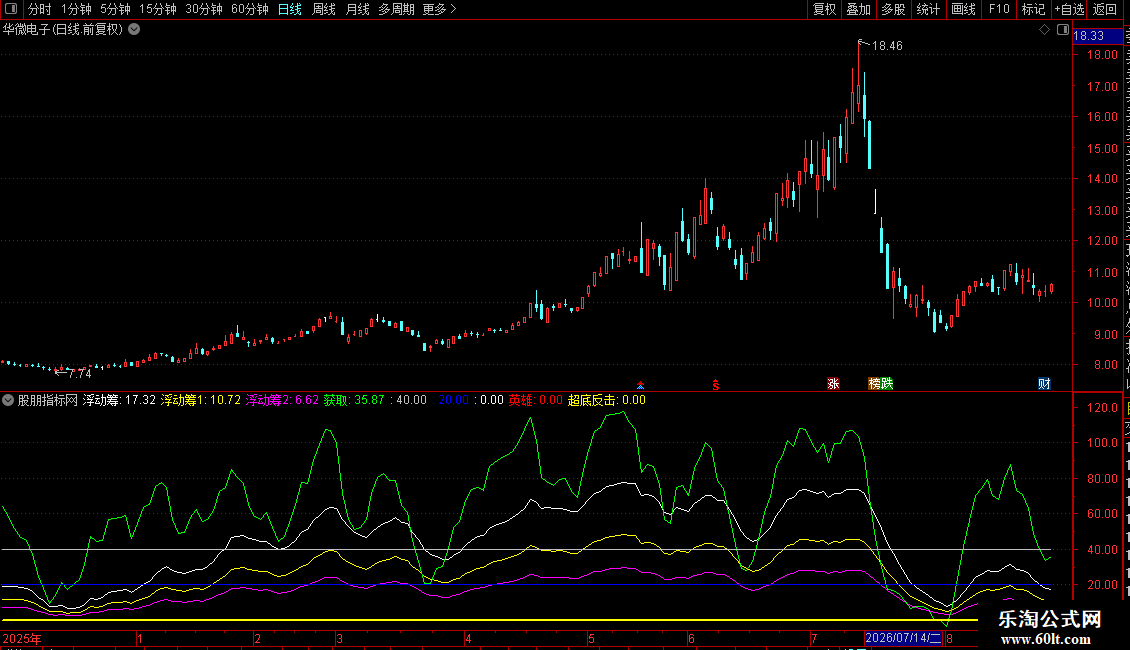The image size is (1130, 650).
Task: Click the 浮动筹1: 10.72 indicator value
Action: pyautogui.click(x=201, y=400)
